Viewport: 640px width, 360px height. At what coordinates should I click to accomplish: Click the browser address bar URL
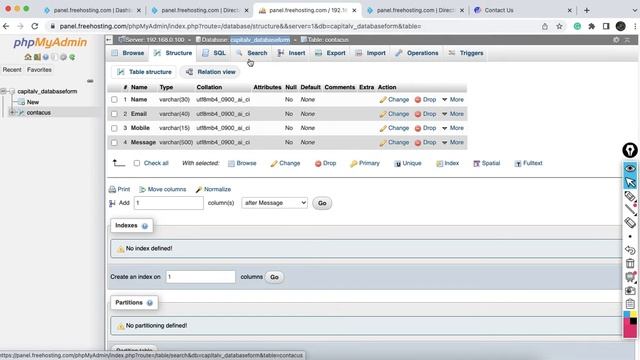click(x=240, y=26)
